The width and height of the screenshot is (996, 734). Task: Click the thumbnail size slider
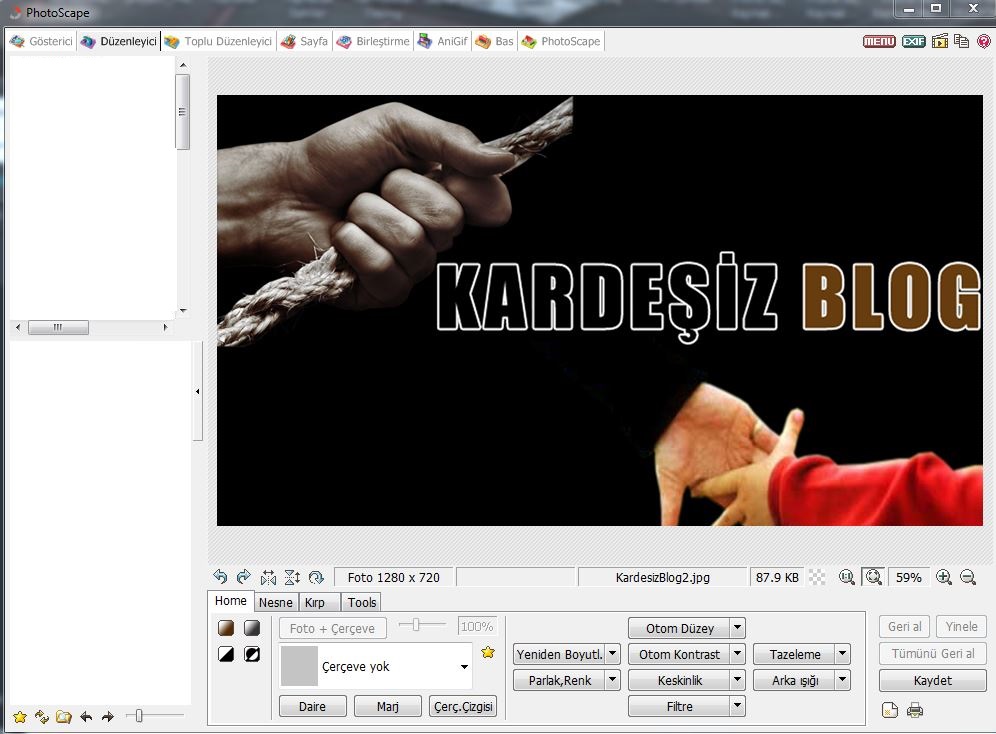(x=140, y=716)
